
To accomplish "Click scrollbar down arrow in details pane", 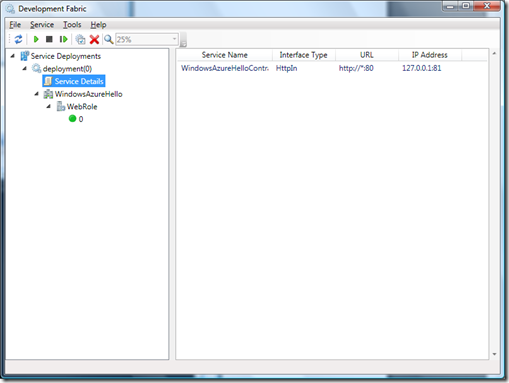I will pyautogui.click(x=494, y=354).
